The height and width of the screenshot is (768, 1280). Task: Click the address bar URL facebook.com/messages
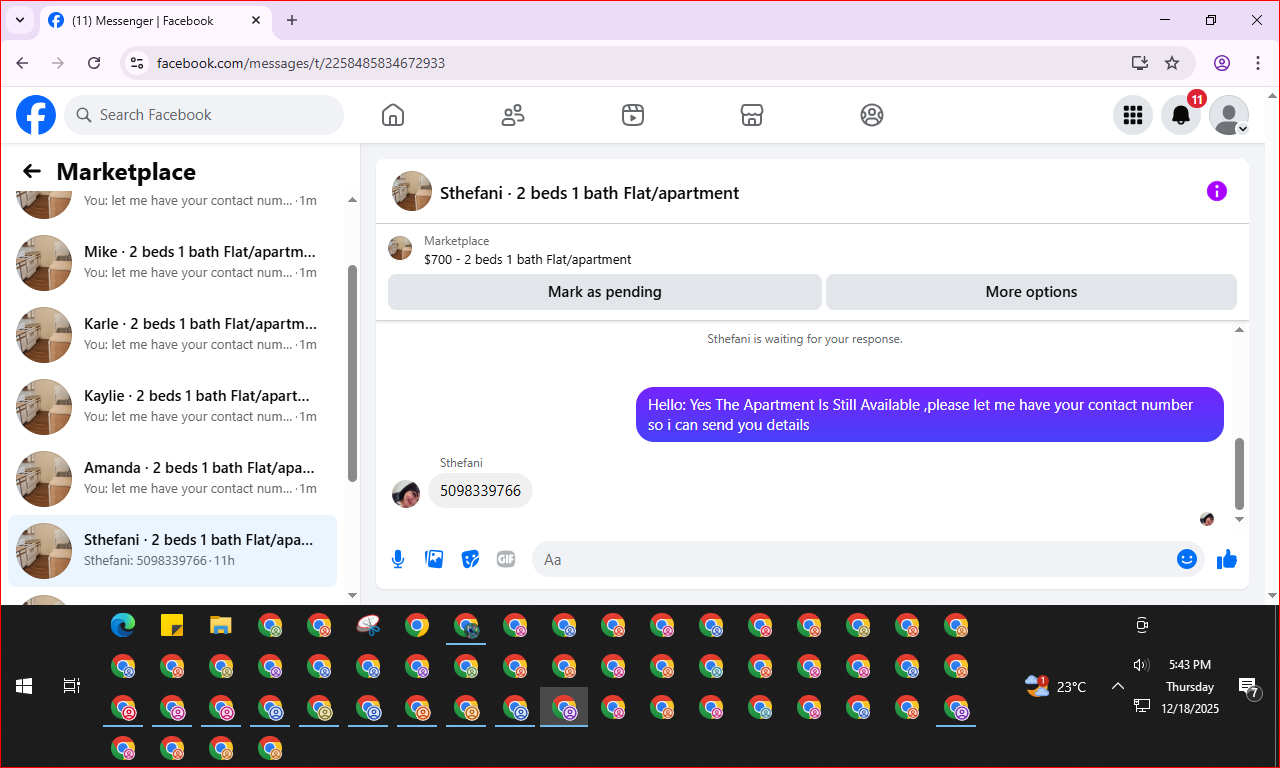click(x=301, y=63)
